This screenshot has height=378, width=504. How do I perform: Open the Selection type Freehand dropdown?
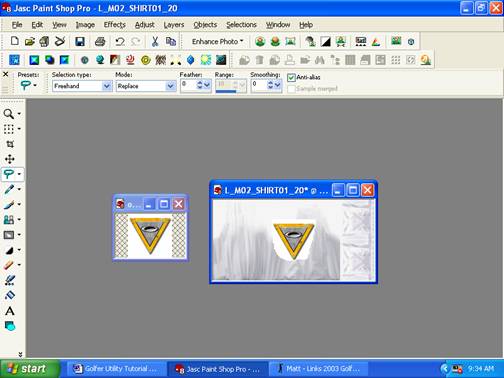(107, 86)
